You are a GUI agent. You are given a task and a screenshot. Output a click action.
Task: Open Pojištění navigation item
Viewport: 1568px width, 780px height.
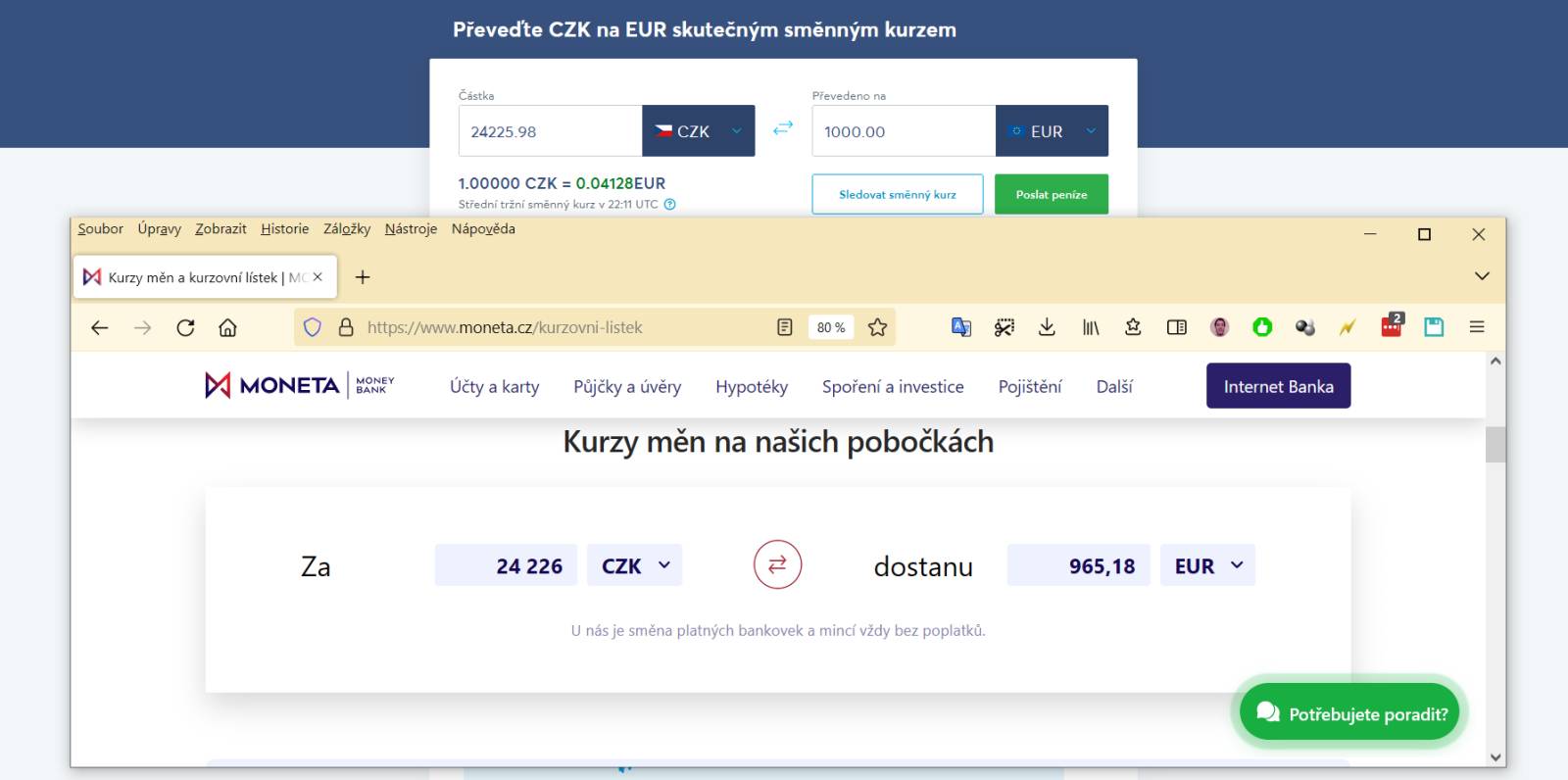(x=1030, y=387)
